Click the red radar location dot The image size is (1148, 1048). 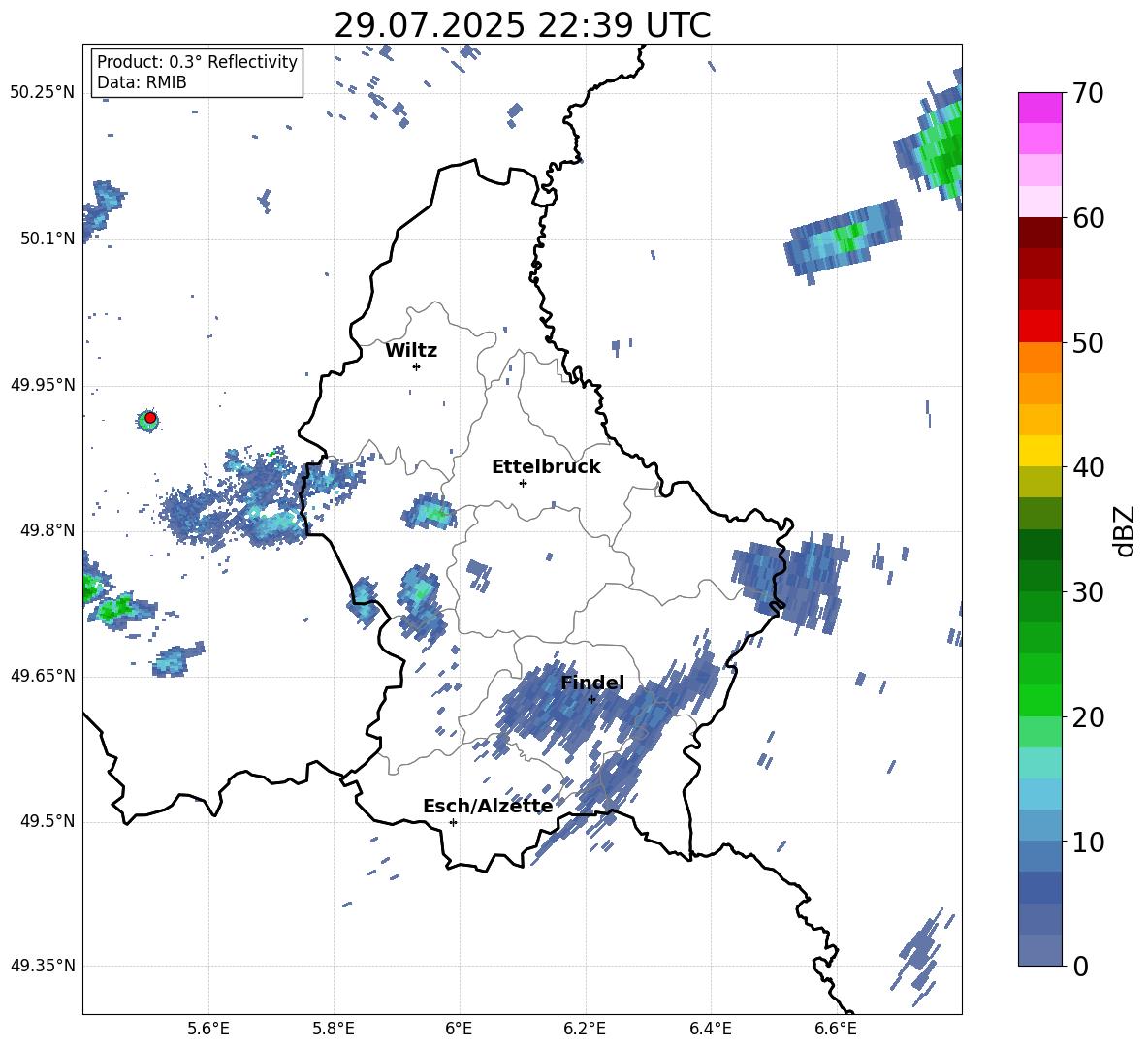[x=150, y=418]
